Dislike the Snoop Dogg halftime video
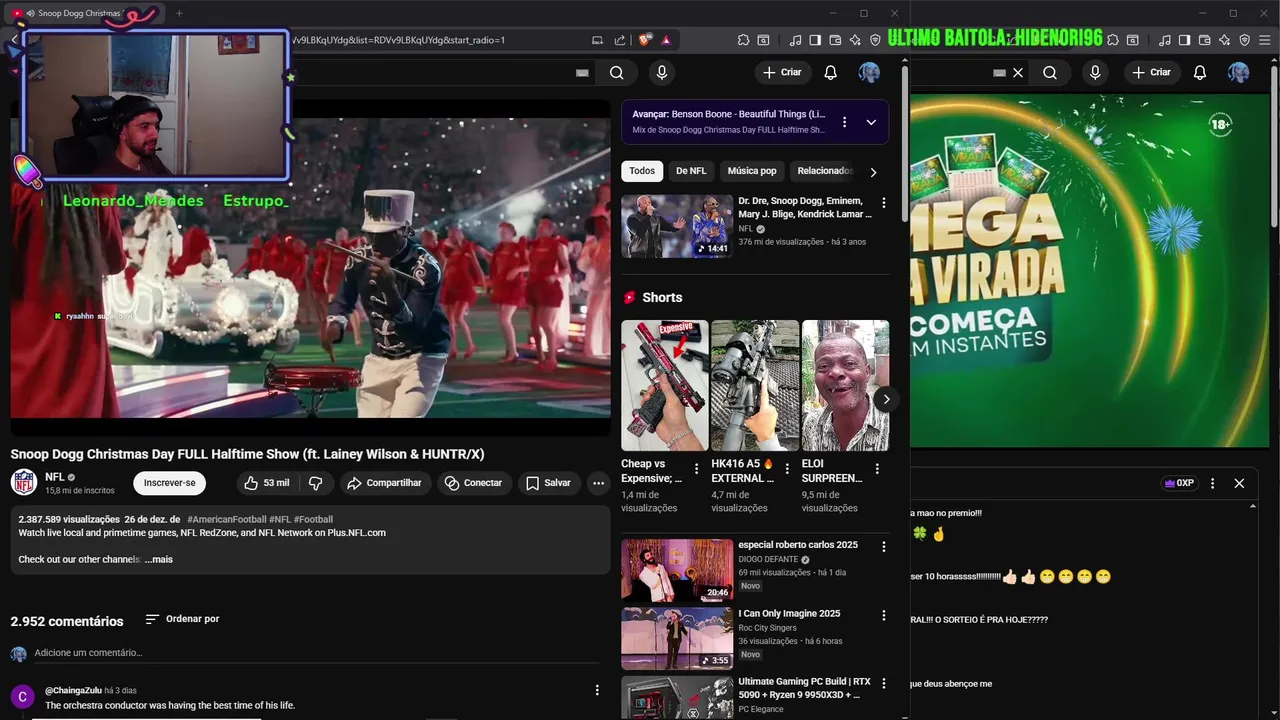Screen dimensions: 1280x720 [x=315, y=483]
